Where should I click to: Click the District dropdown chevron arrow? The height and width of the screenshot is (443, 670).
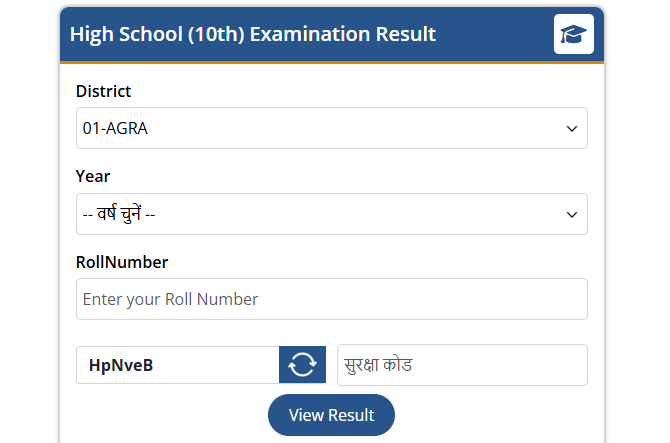click(572, 129)
